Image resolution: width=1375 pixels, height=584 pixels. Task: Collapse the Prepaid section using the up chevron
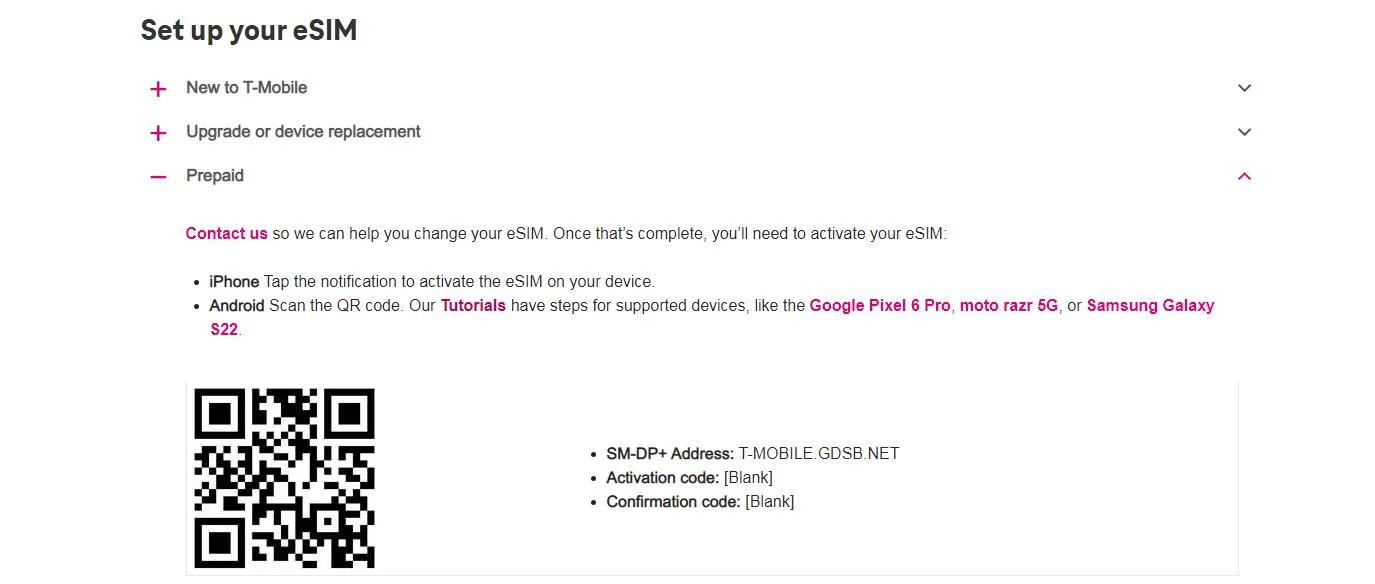[x=1244, y=176]
